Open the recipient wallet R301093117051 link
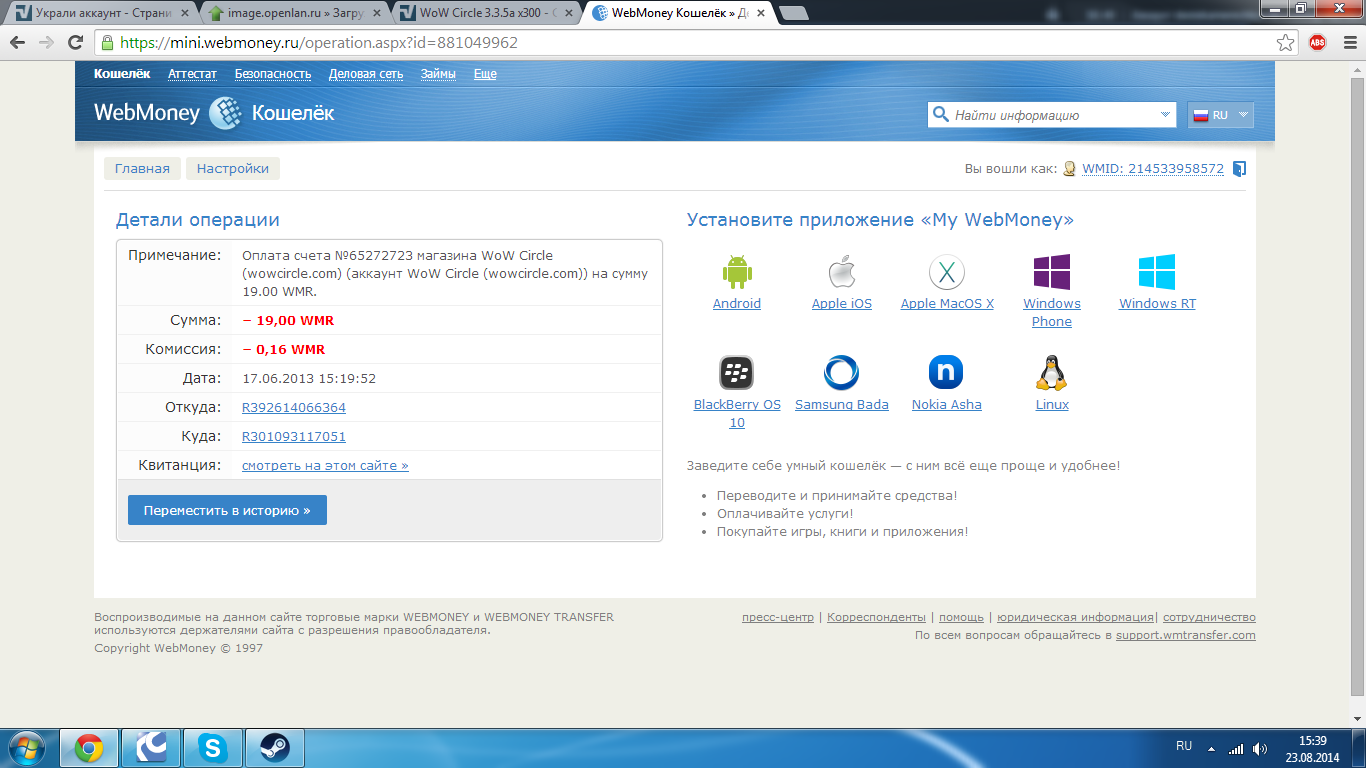The width and height of the screenshot is (1366, 768). 294,437
